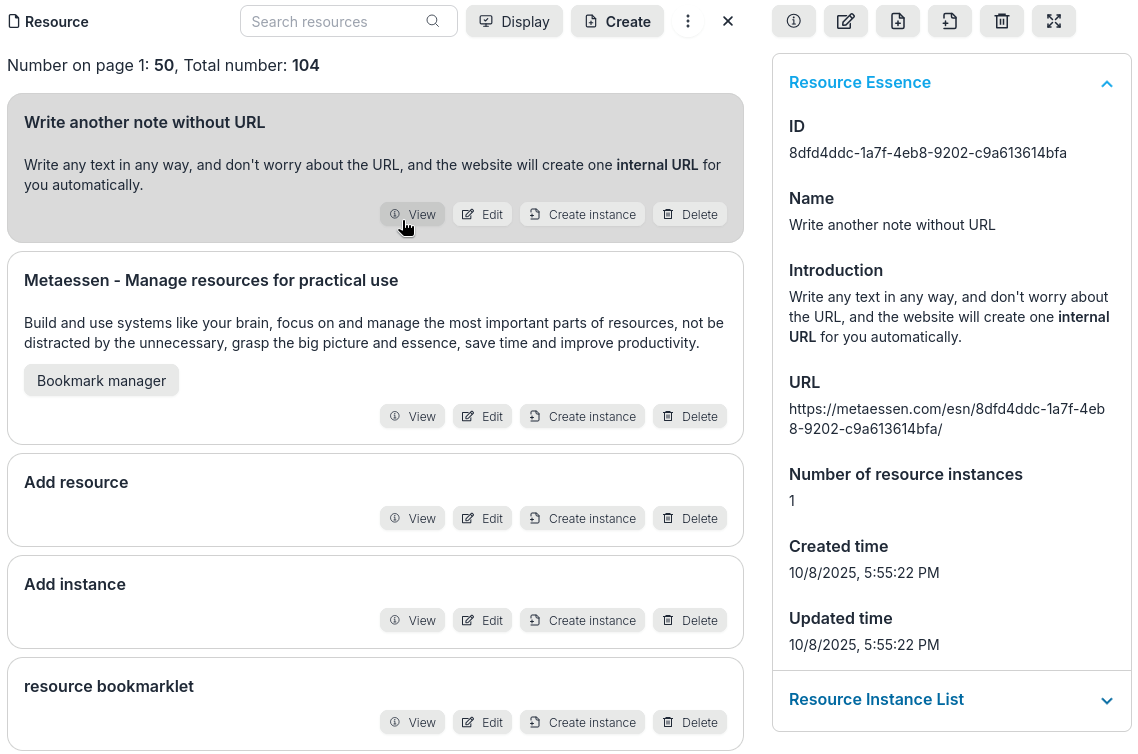Delete the resource bookmarklet item
Image resolution: width=1138 pixels, height=754 pixels.
[x=690, y=722]
